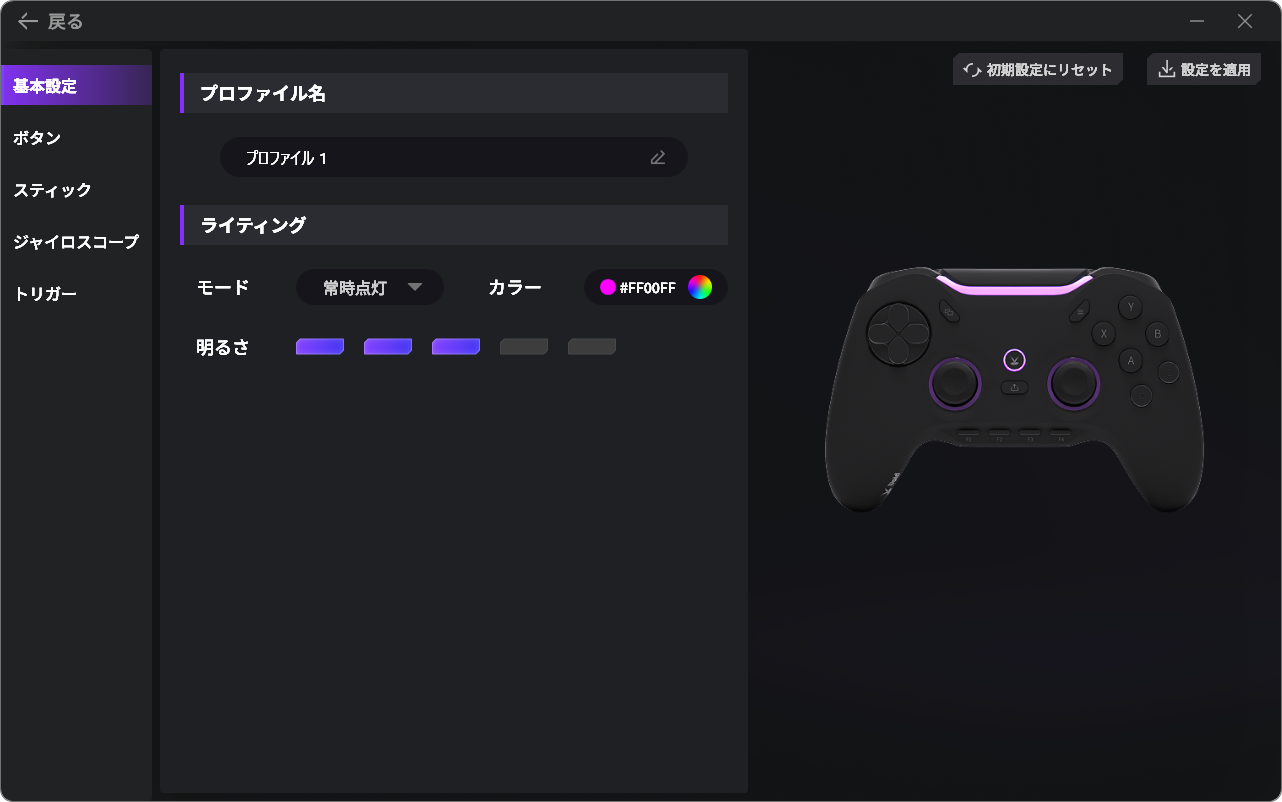
Task: Open the 常時点灯 lighting mode dropdown
Action: pyautogui.click(x=370, y=287)
